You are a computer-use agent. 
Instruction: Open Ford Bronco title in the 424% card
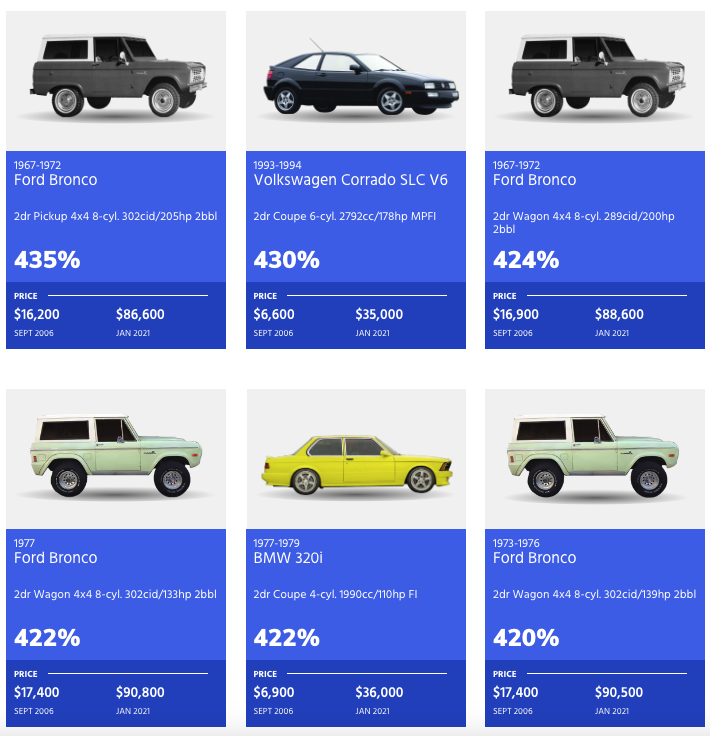535,180
